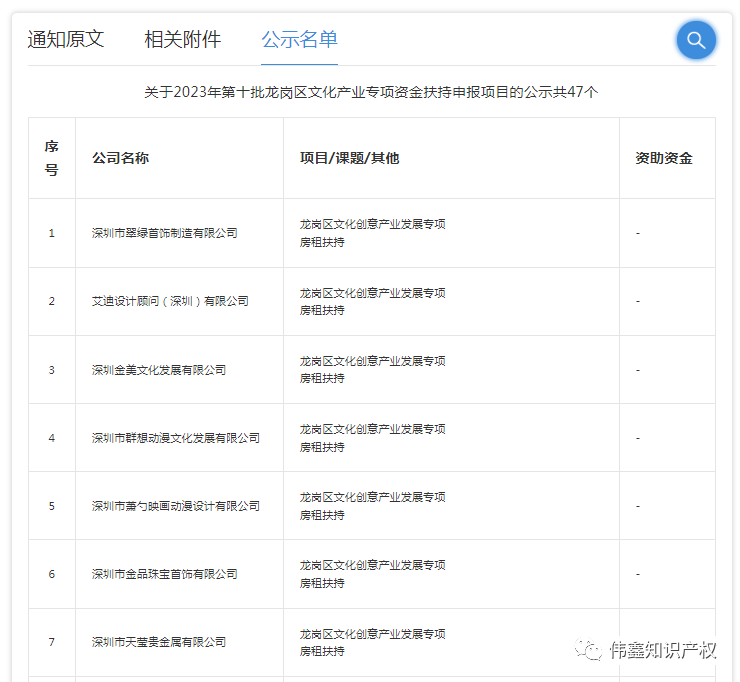Click row number 5 cell
The height and width of the screenshot is (682, 740).
coord(52,506)
